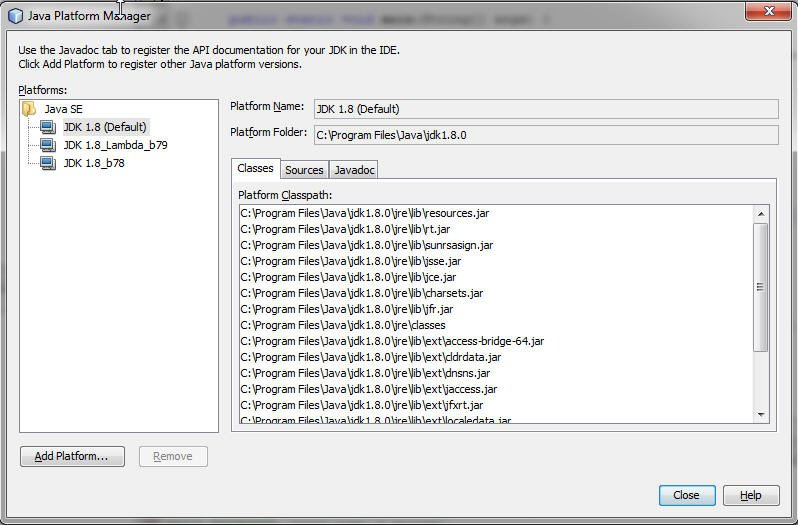The height and width of the screenshot is (525, 798).
Task: Click the Platform Folder label
Action: click(x=269, y=132)
